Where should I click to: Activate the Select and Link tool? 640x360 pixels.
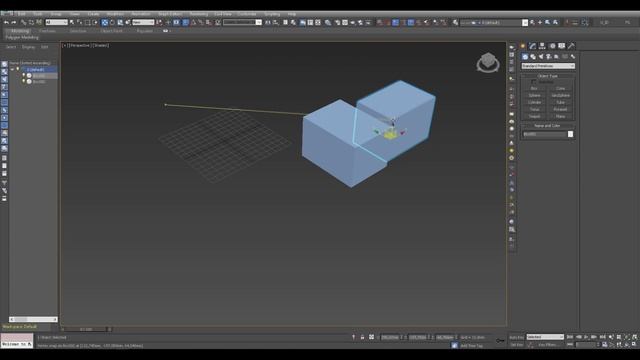(x=24, y=22)
